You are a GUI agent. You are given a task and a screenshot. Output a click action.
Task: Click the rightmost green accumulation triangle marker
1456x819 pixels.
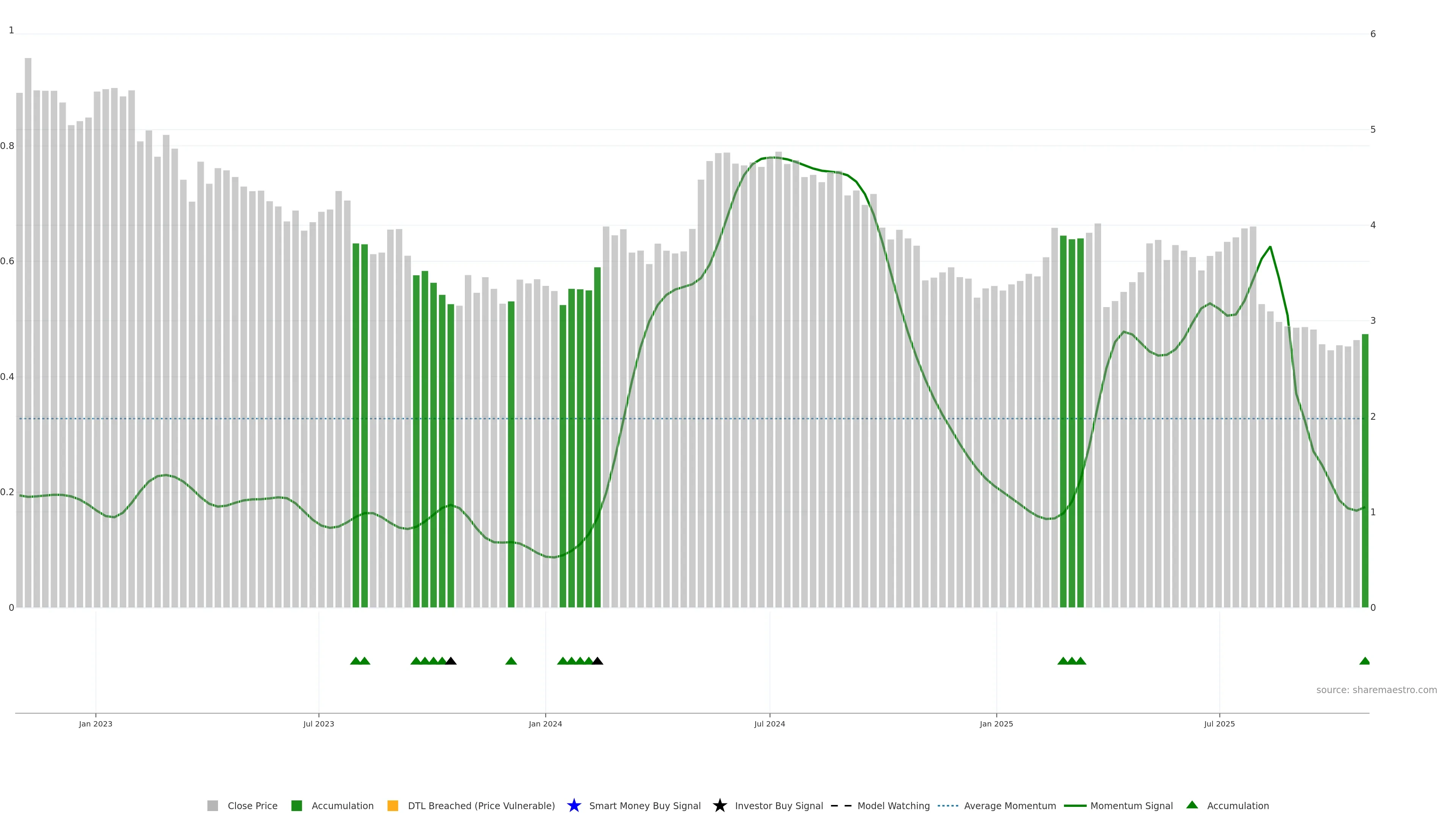pyautogui.click(x=1365, y=661)
